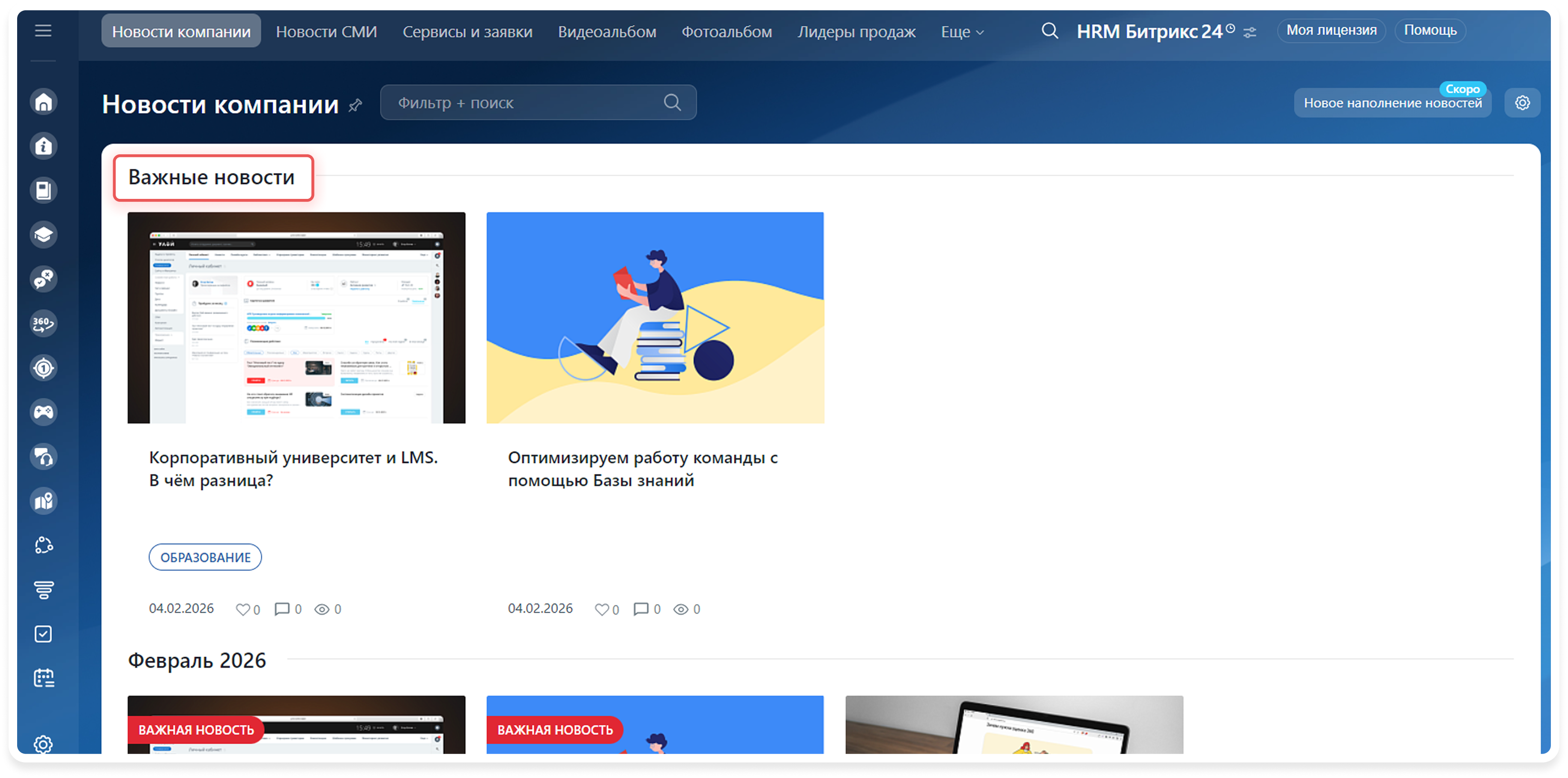
Task: Open the Новости СМИ tab
Action: click(326, 32)
